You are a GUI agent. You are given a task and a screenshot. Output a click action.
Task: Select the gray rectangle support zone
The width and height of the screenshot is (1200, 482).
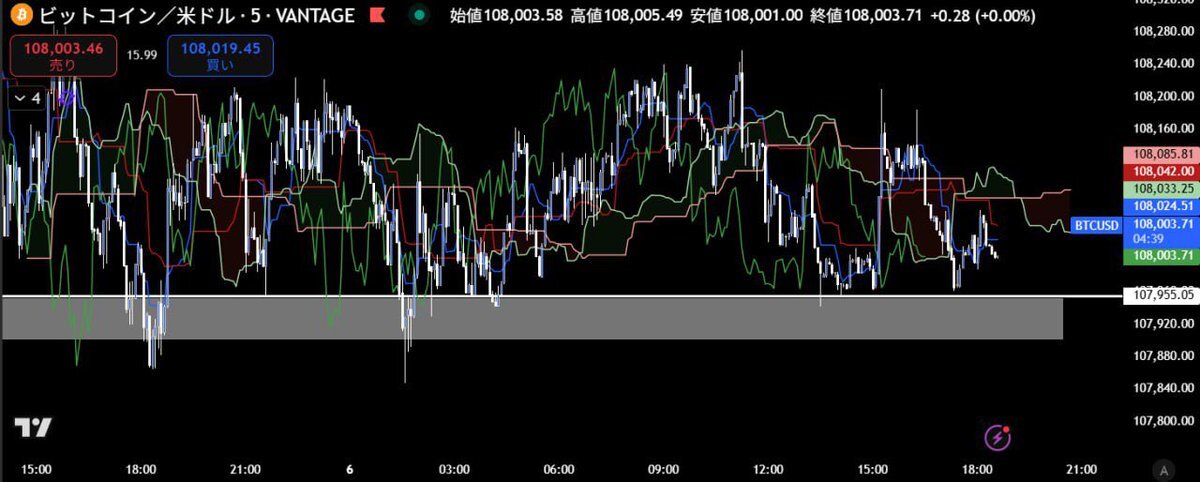tap(532, 318)
